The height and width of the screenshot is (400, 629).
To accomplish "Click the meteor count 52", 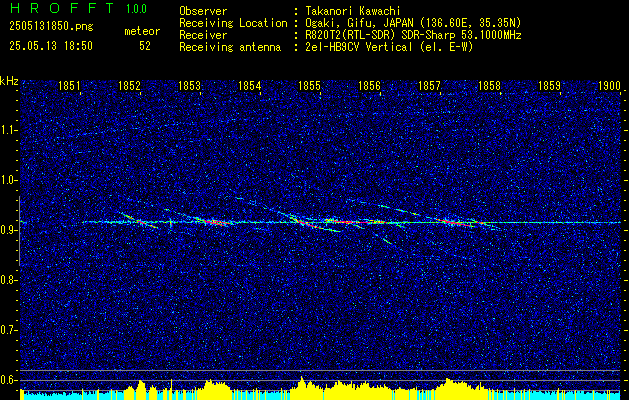I will (145, 46).
